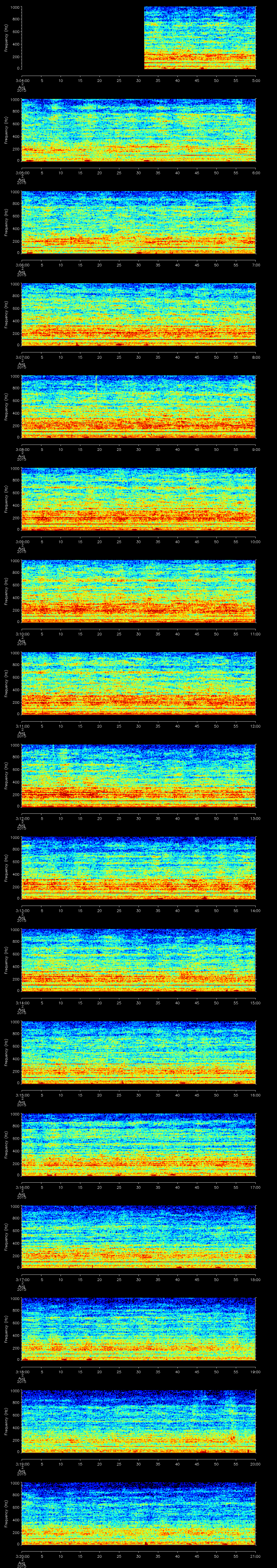Screen dimensions: 277x1568
Task: Click the "9:00" end-time axis label
Action: click(x=256, y=450)
